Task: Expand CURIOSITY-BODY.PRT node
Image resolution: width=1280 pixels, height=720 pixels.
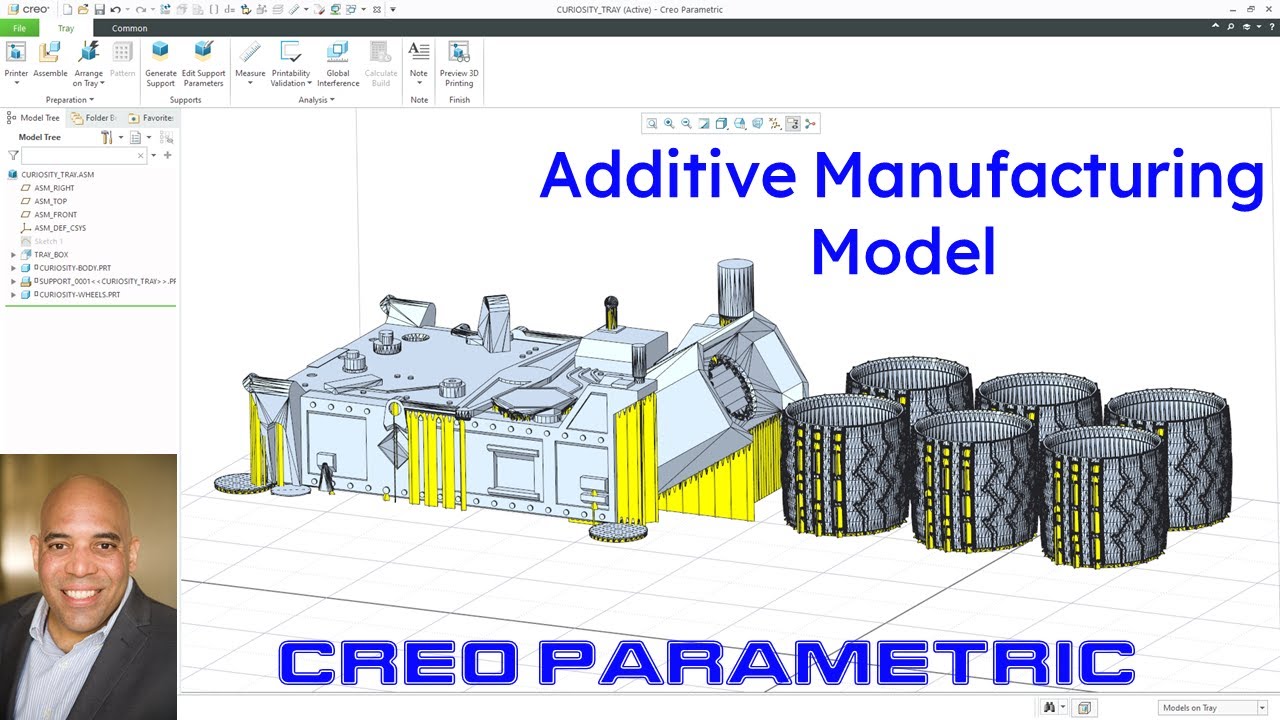Action: click(x=13, y=268)
